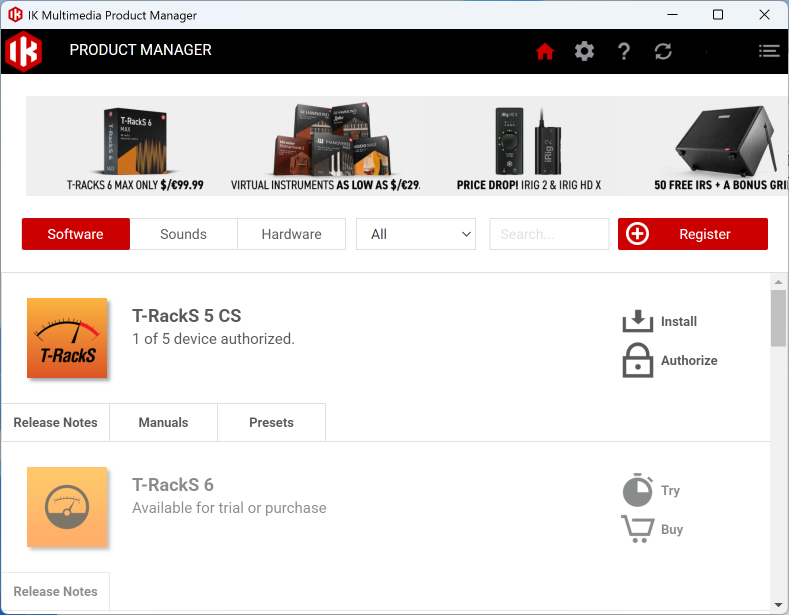Open T-RackS 5 CS Release Notes tab
Viewport: 789px width, 615px height.
point(55,422)
